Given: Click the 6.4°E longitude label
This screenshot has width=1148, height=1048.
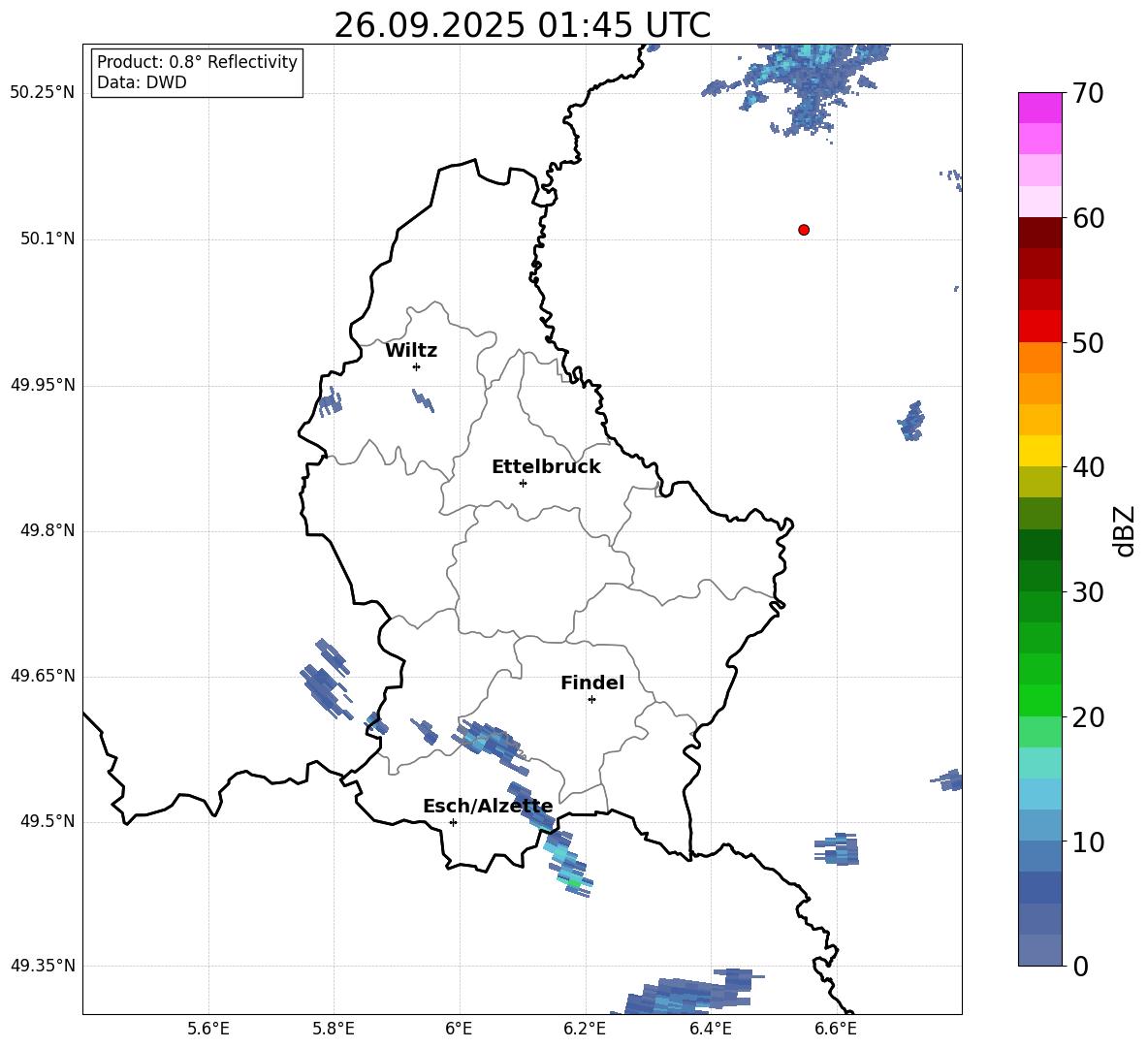Looking at the screenshot, I should coord(710,1029).
